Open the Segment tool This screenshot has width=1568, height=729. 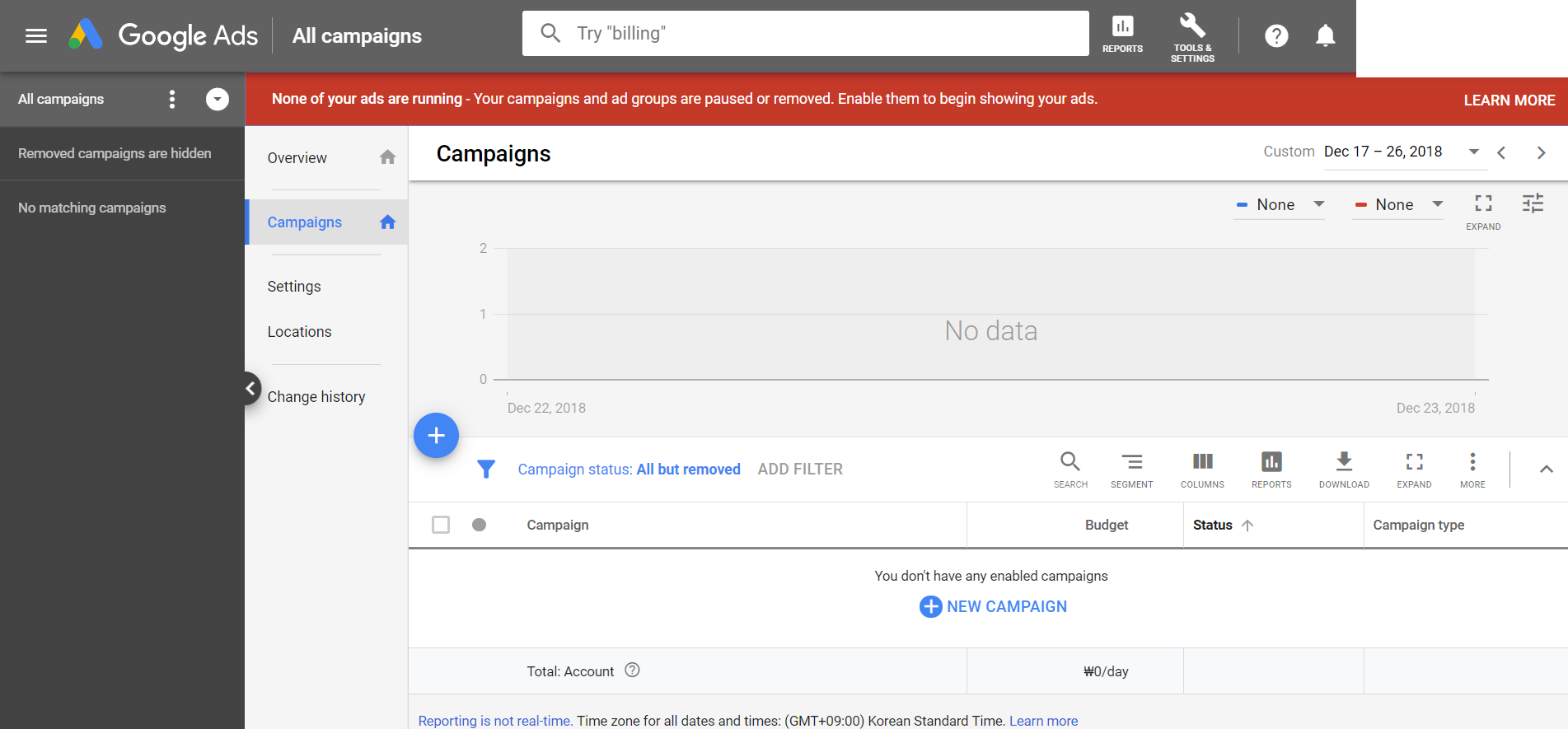pos(1131,470)
